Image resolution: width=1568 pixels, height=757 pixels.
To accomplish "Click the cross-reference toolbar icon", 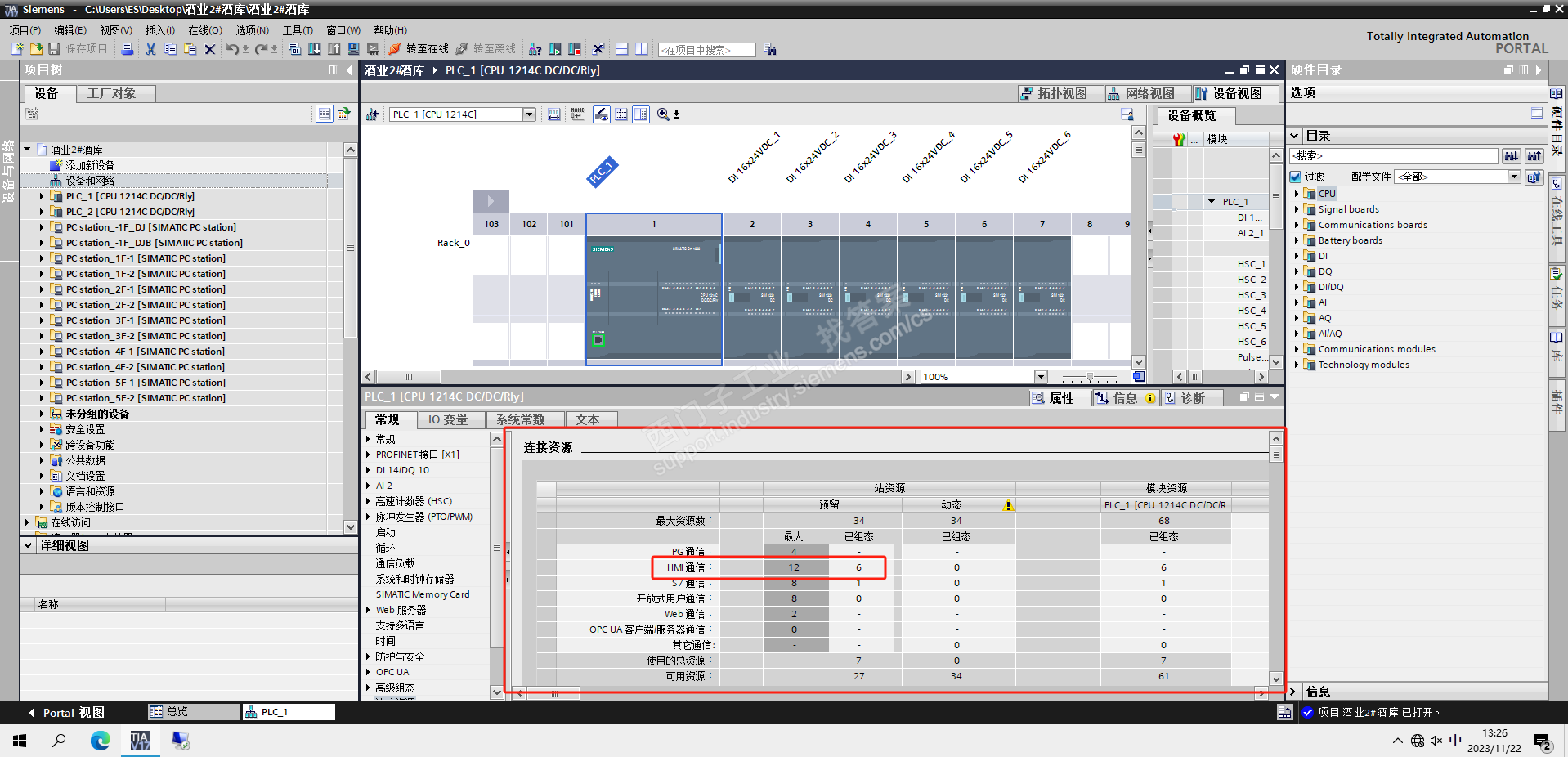I will (x=598, y=49).
